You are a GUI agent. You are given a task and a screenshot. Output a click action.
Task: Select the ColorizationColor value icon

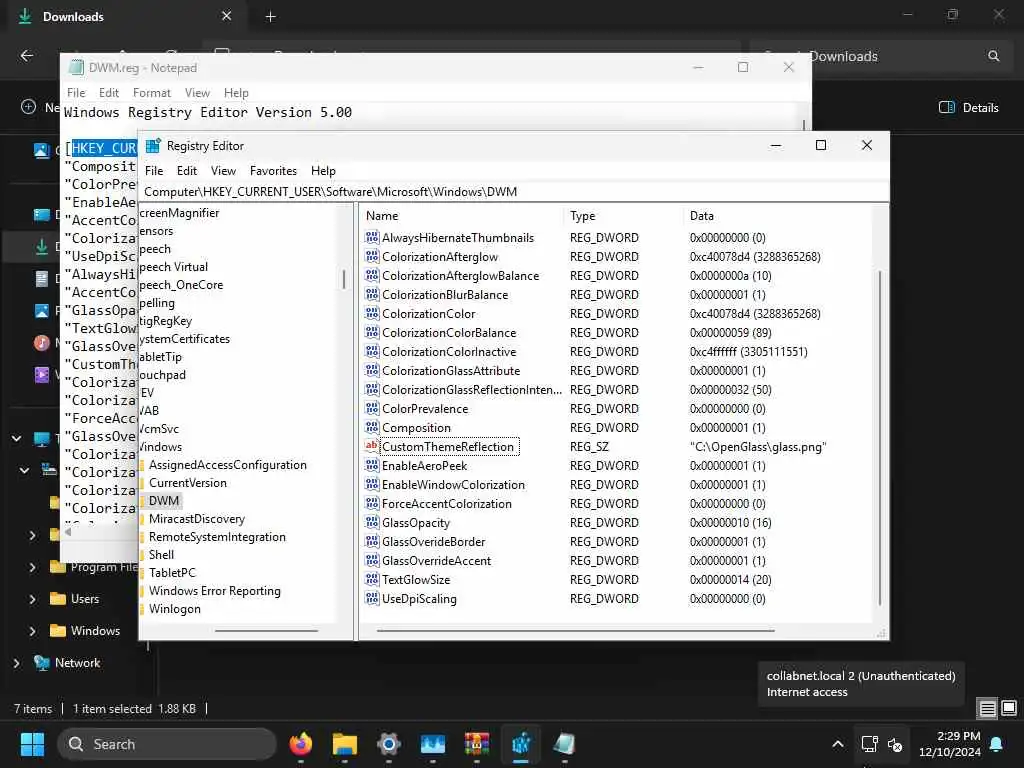point(372,313)
